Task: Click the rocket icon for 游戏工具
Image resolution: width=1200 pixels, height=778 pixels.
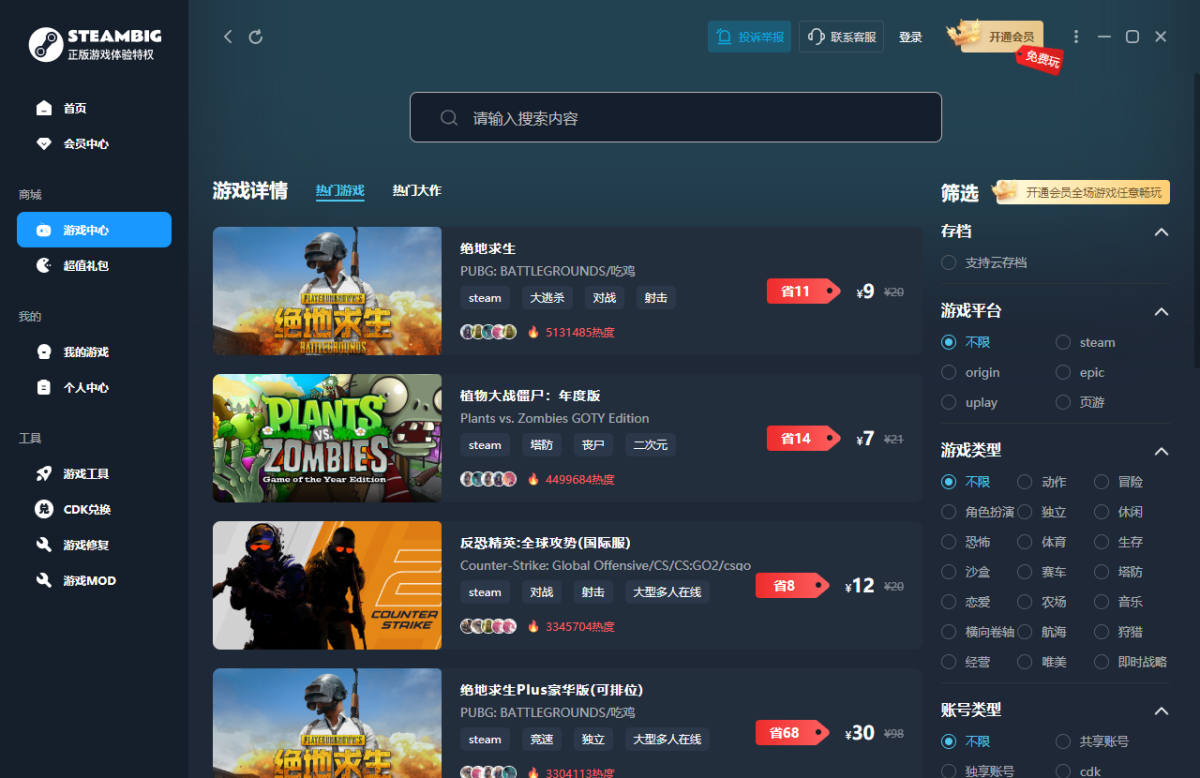Action: [44, 474]
